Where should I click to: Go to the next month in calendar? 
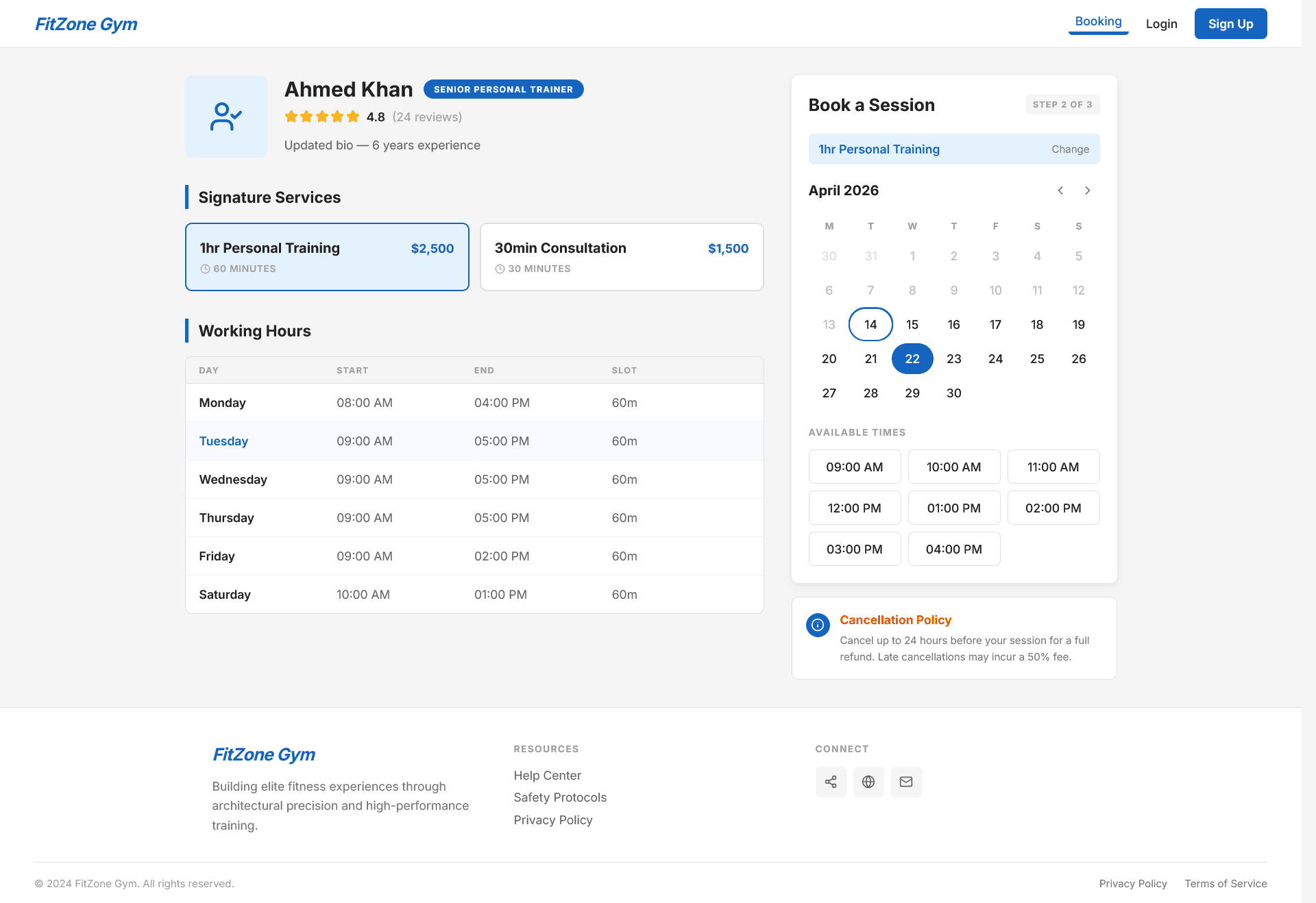click(x=1087, y=190)
